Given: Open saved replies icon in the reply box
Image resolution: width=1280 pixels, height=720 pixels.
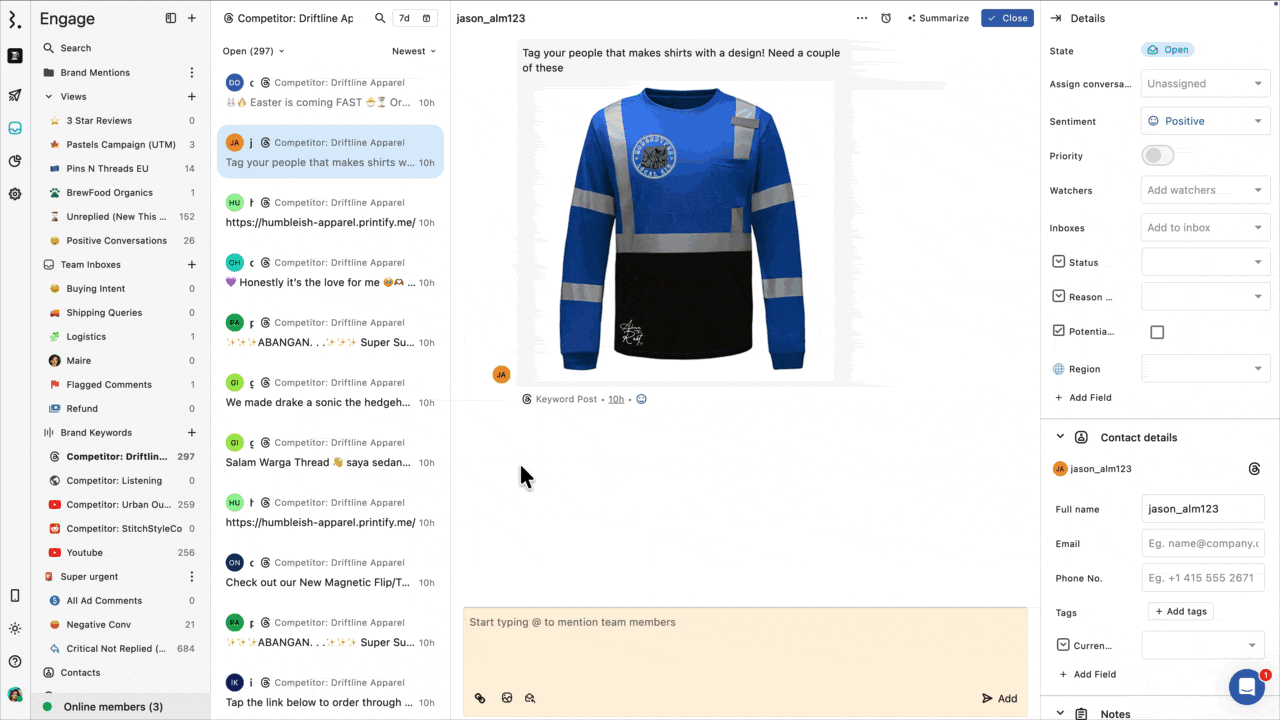Looking at the screenshot, I should (x=531, y=698).
